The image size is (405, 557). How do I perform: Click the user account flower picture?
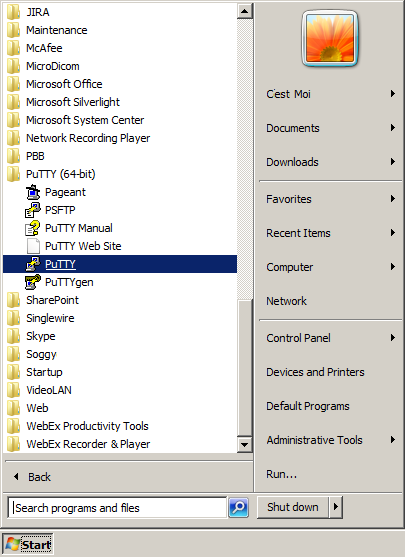330,38
